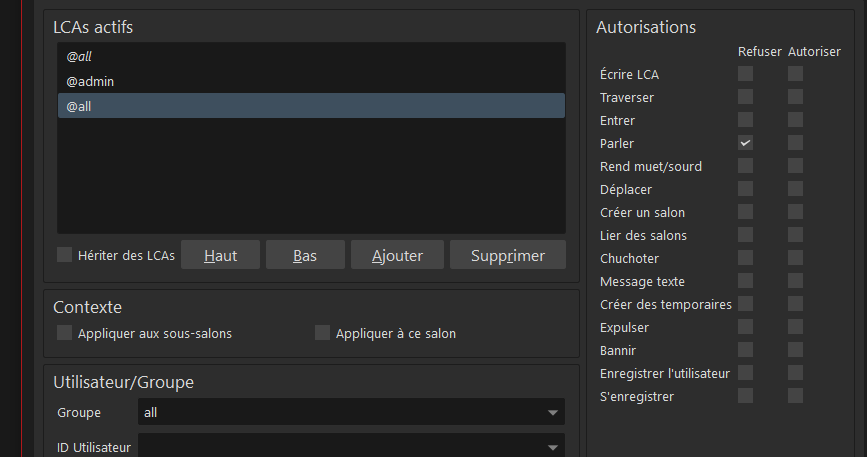
Task: Check Autoriser for Traverser
Action: (x=795, y=97)
